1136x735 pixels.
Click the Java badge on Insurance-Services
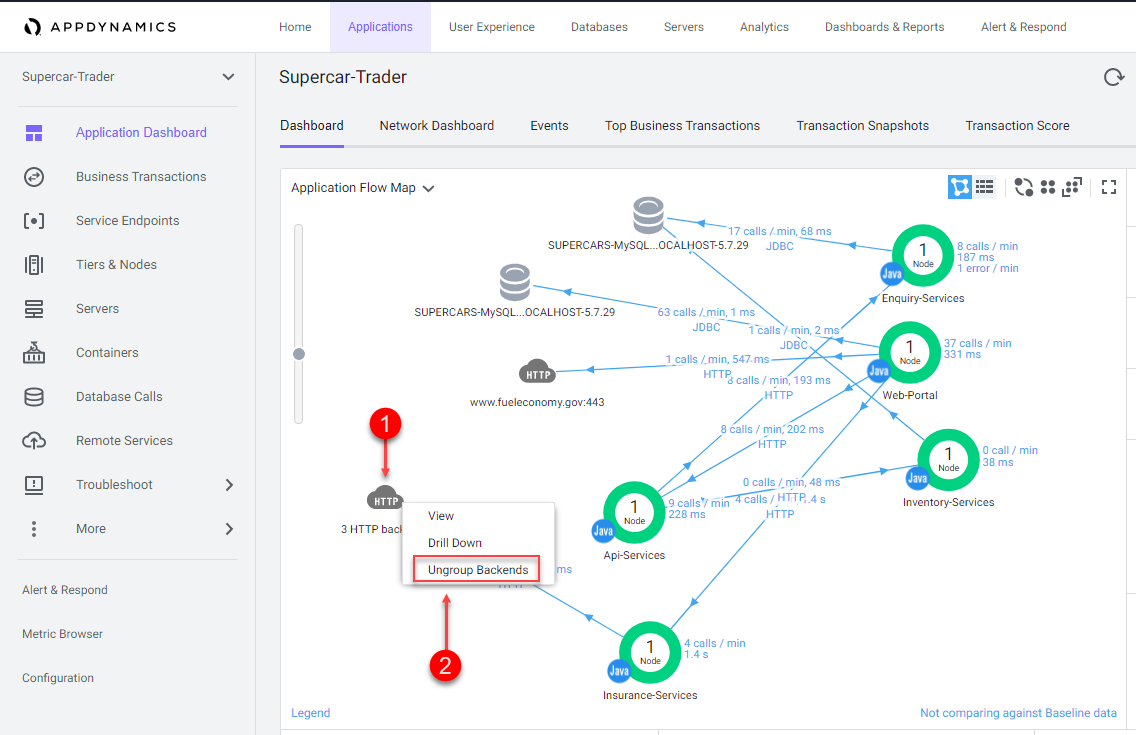(619, 671)
